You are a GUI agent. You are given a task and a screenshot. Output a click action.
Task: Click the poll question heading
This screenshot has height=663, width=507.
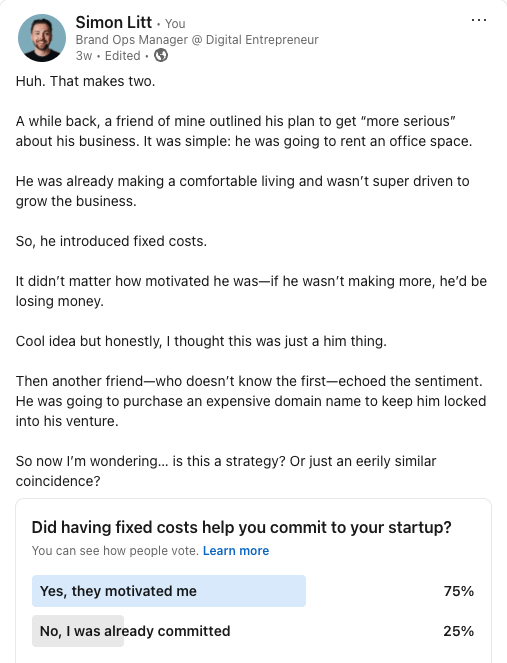coord(241,527)
